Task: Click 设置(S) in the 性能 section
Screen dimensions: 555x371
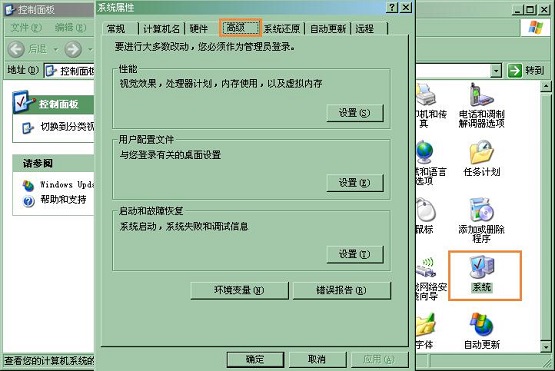Action: coord(355,113)
